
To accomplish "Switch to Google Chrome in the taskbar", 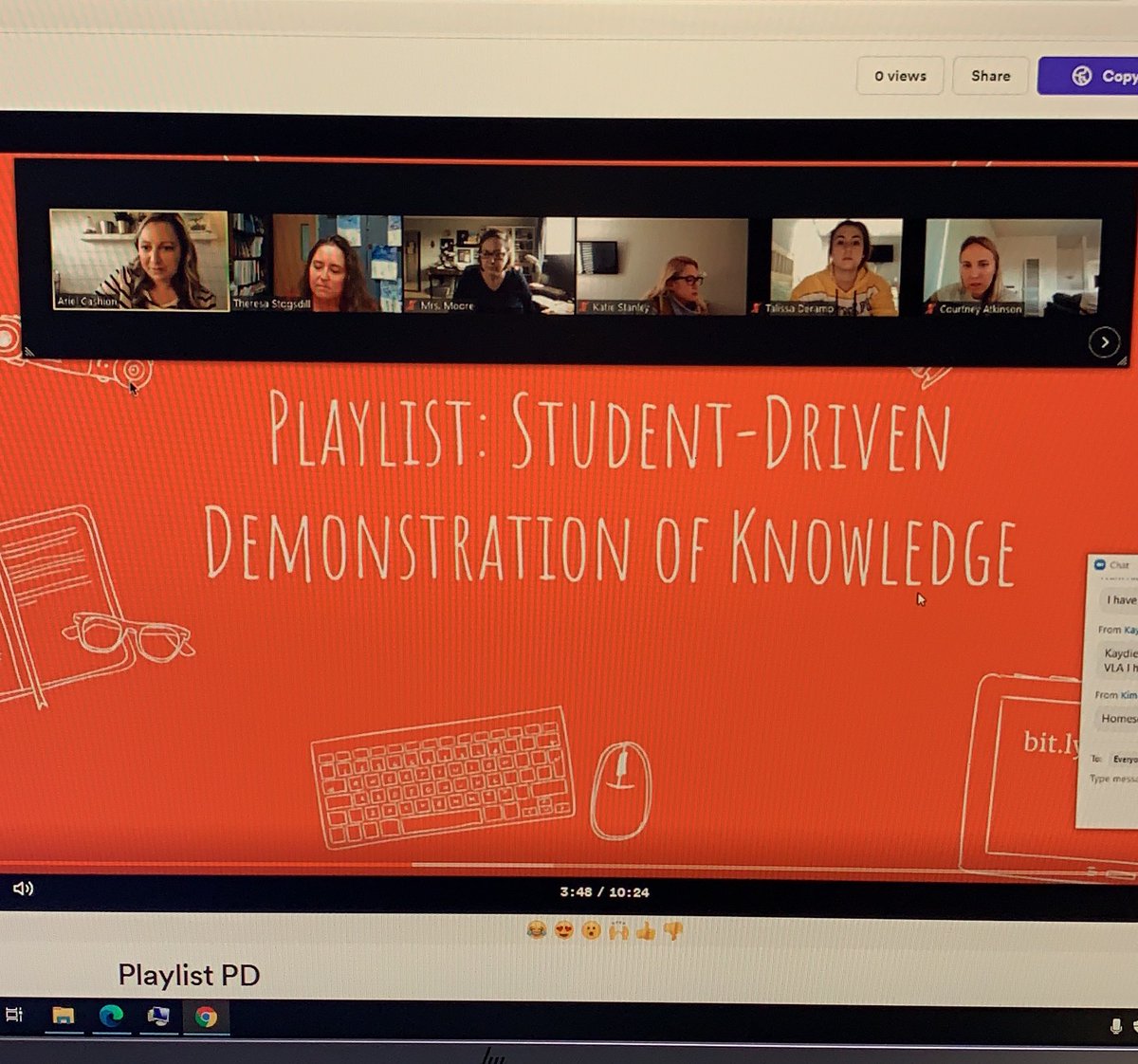I will point(206,1018).
